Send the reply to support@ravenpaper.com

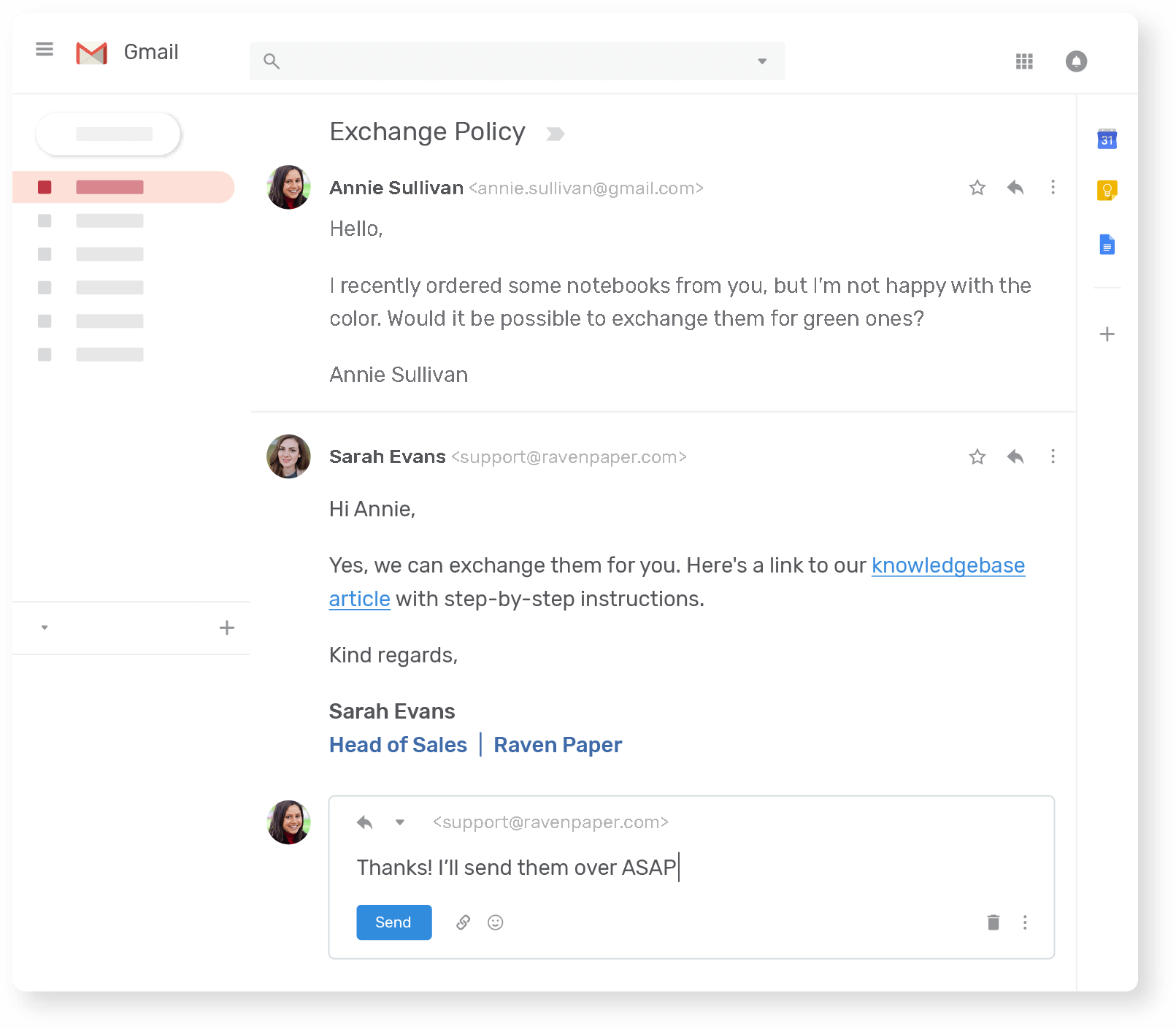click(393, 922)
